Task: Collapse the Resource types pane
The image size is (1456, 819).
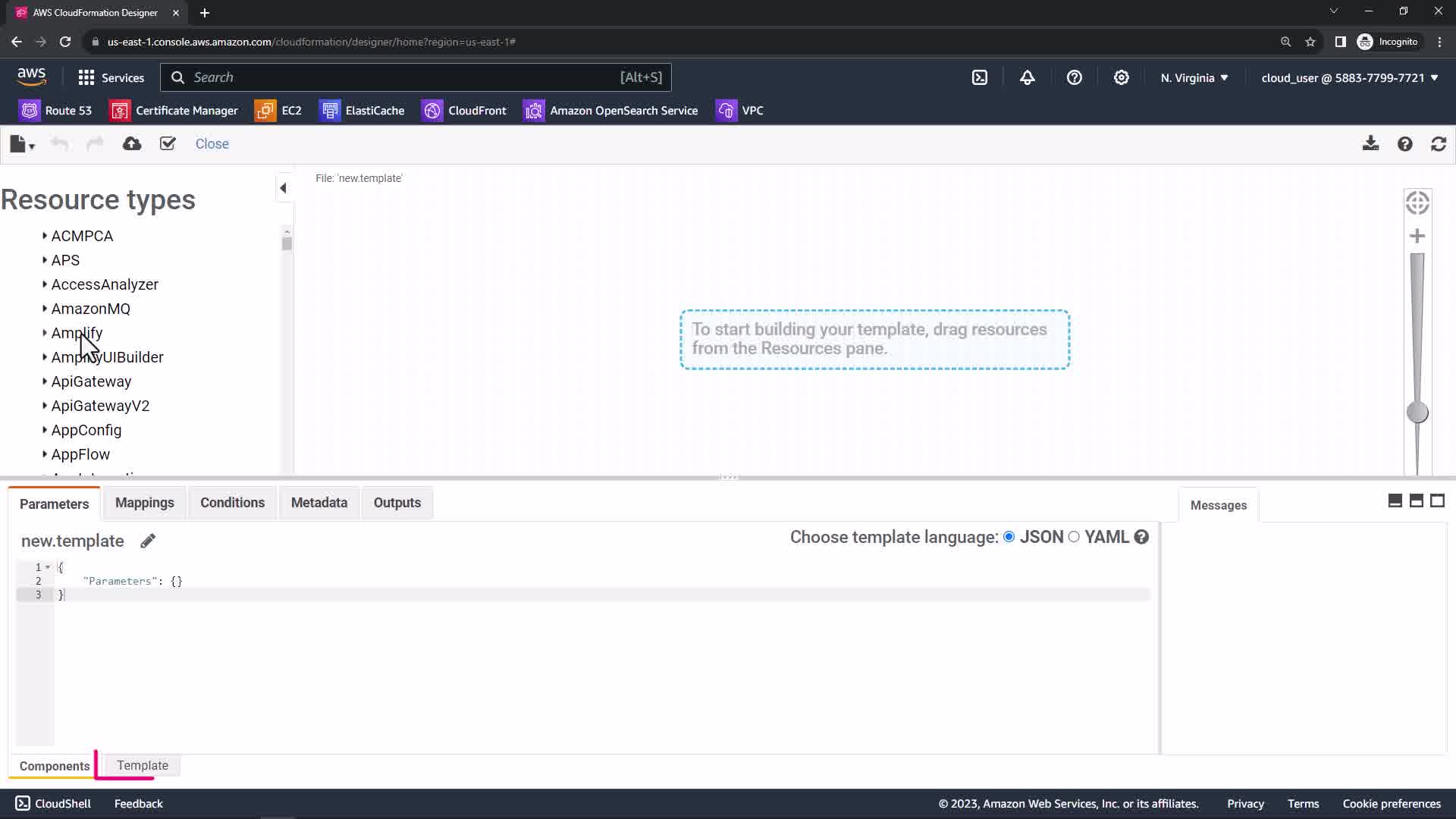Action: tap(284, 188)
